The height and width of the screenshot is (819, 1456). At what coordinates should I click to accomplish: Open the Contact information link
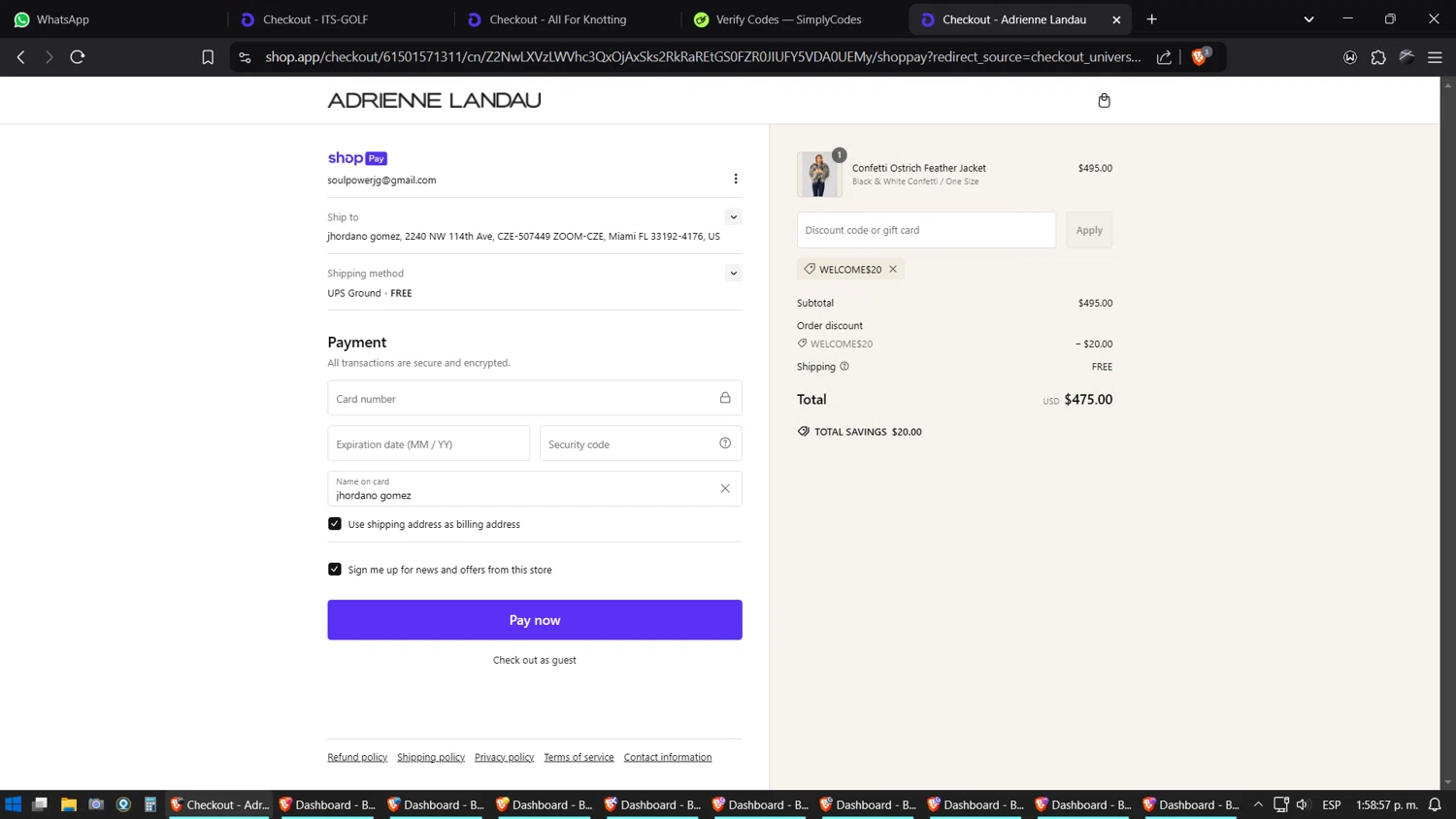point(668,757)
